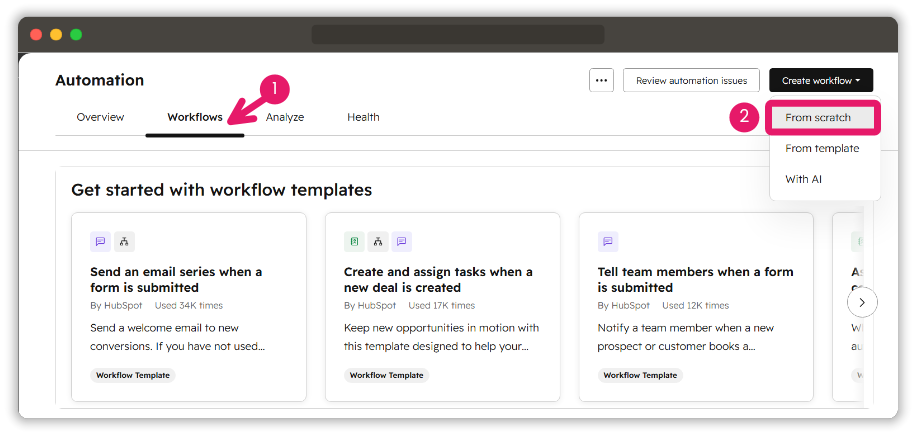
Task: Click the yellow minimize window button
Action: coord(56,34)
